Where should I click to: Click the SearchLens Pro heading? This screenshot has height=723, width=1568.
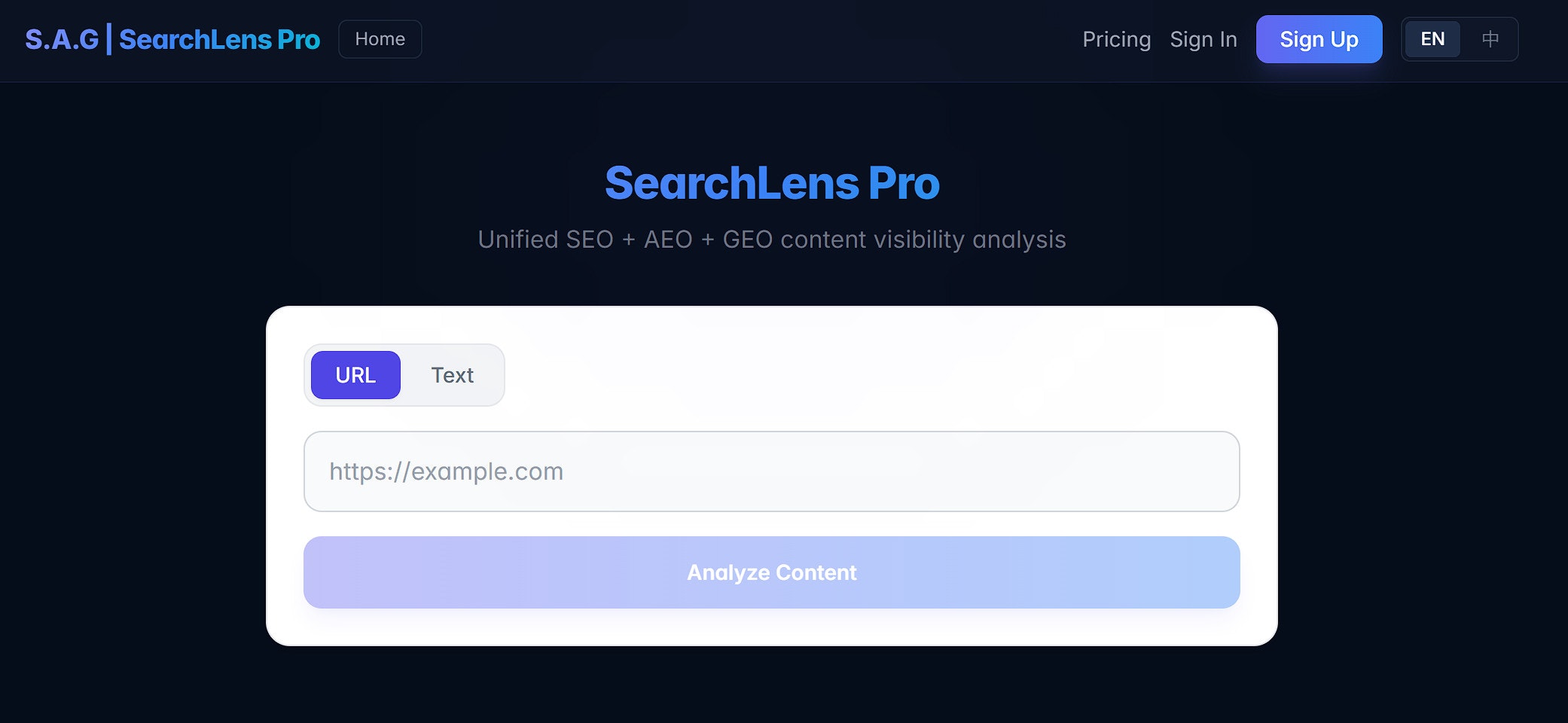point(771,182)
